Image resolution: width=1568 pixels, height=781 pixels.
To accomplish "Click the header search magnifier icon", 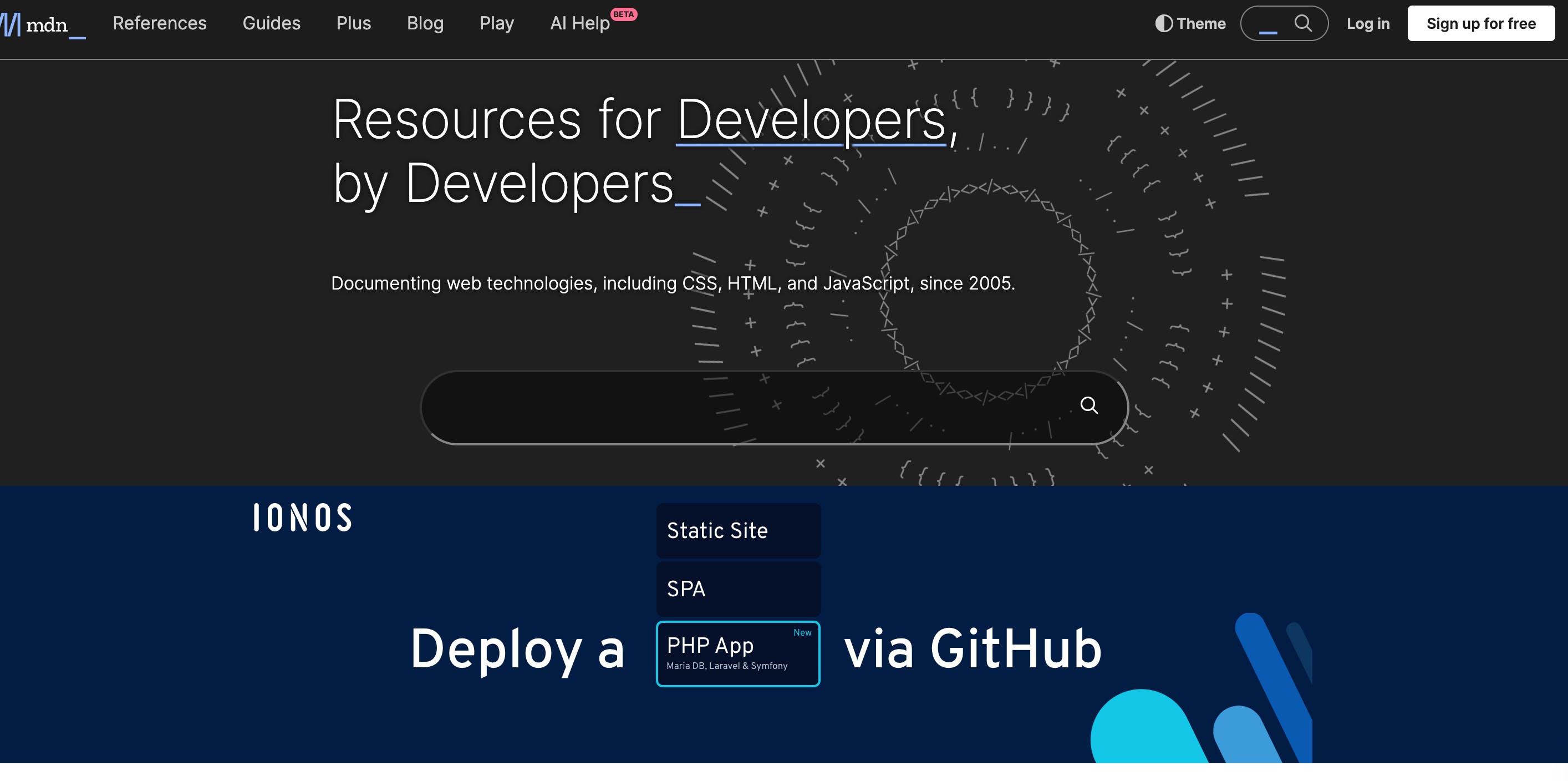I will (1302, 23).
